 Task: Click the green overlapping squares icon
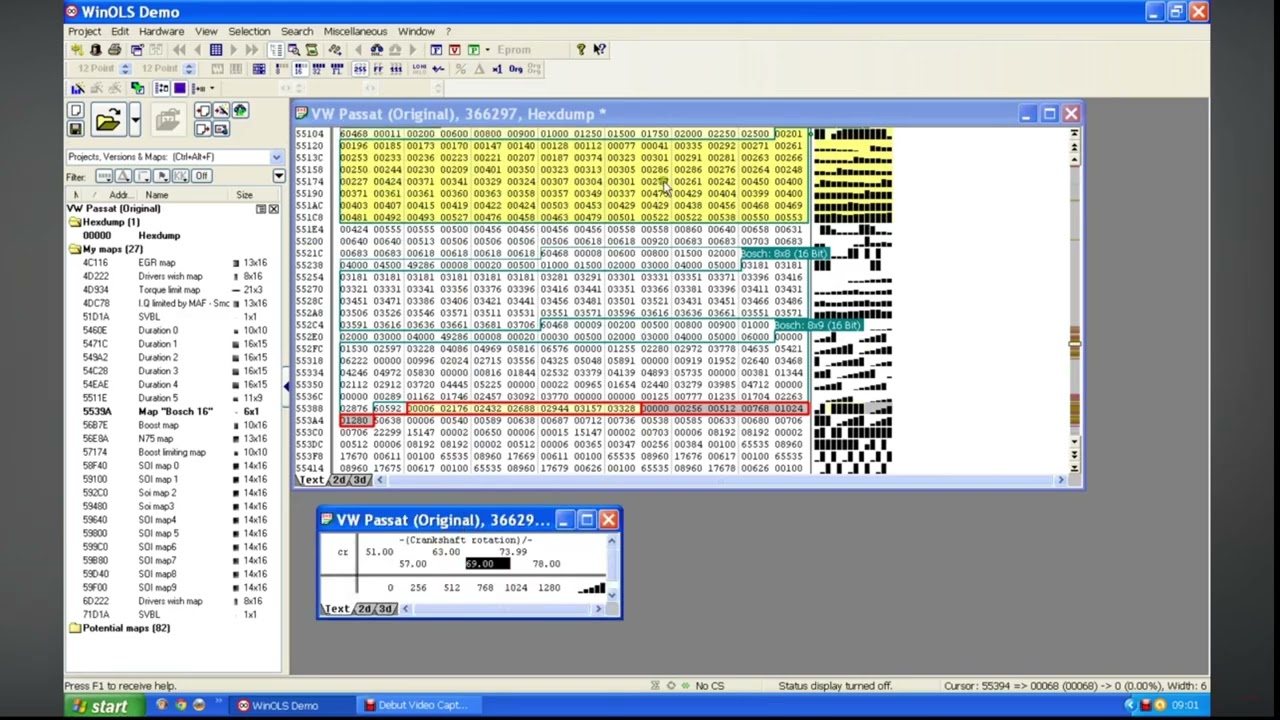tap(138, 88)
